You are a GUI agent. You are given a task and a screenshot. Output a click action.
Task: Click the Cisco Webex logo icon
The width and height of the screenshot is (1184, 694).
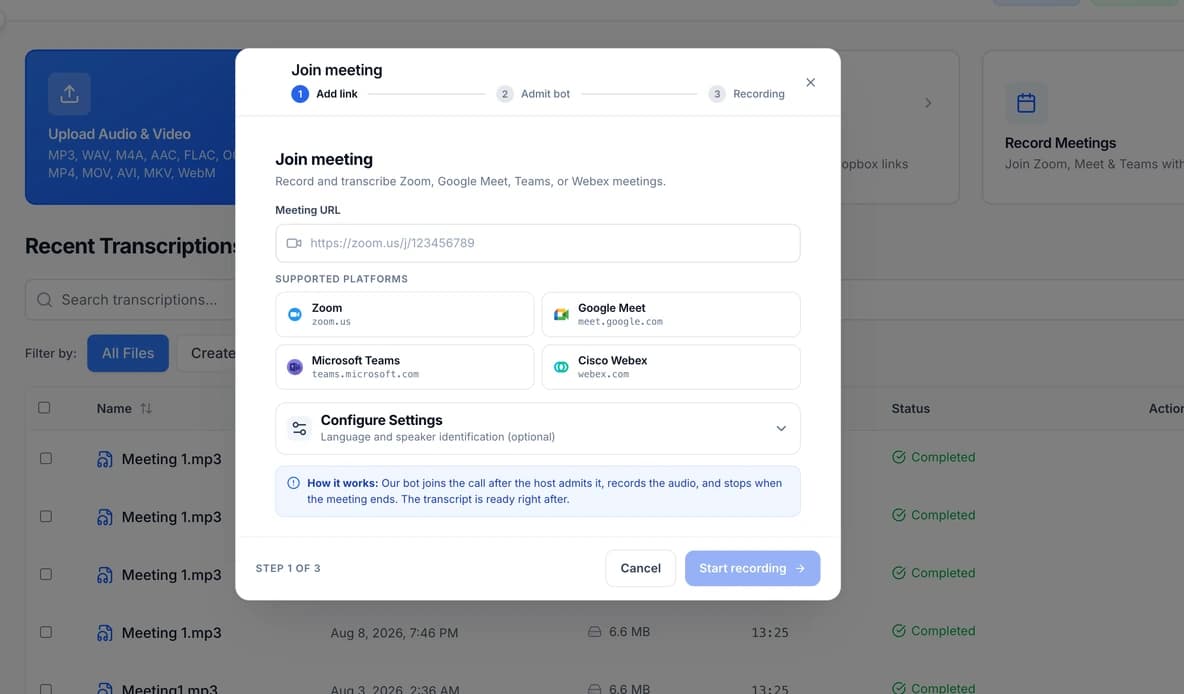click(x=561, y=367)
